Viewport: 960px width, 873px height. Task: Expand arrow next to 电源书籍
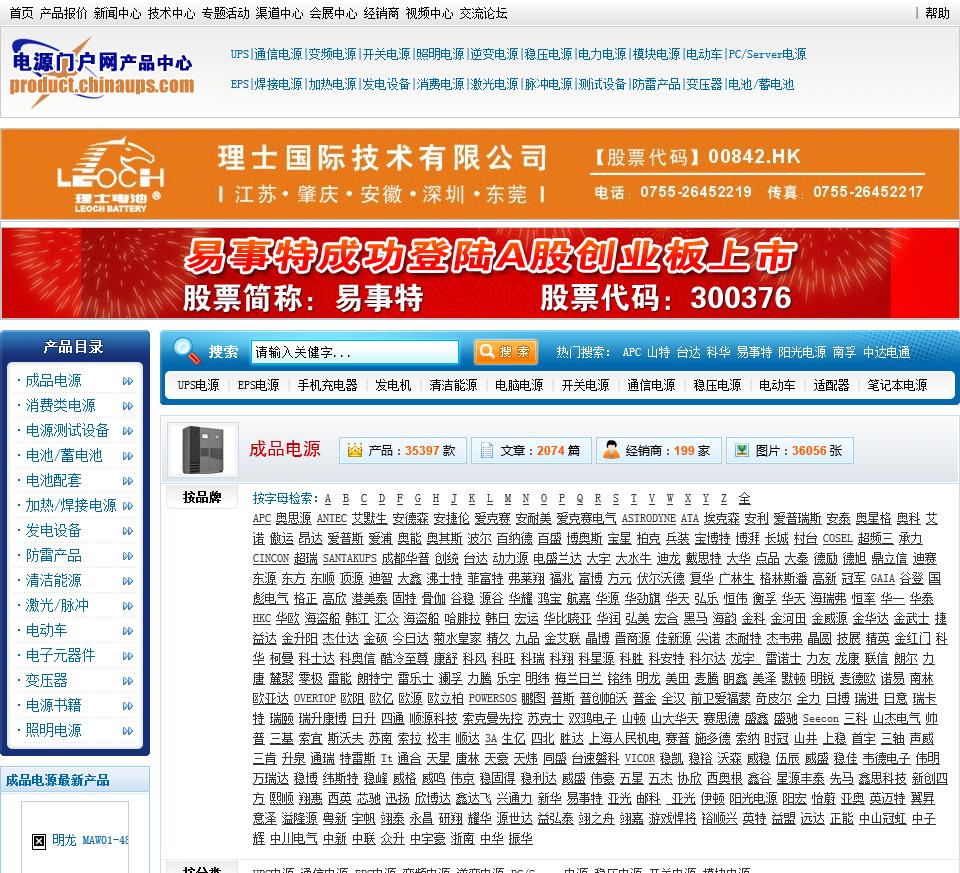click(128, 706)
